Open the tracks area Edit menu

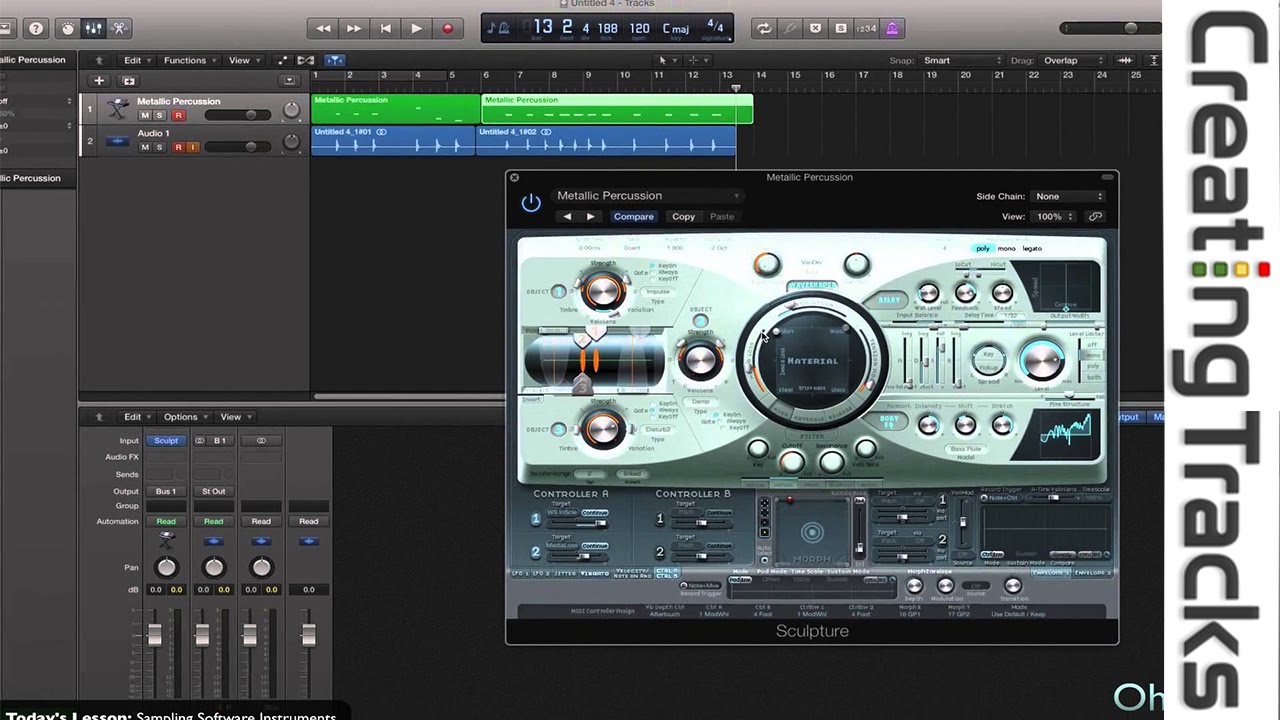coord(136,61)
